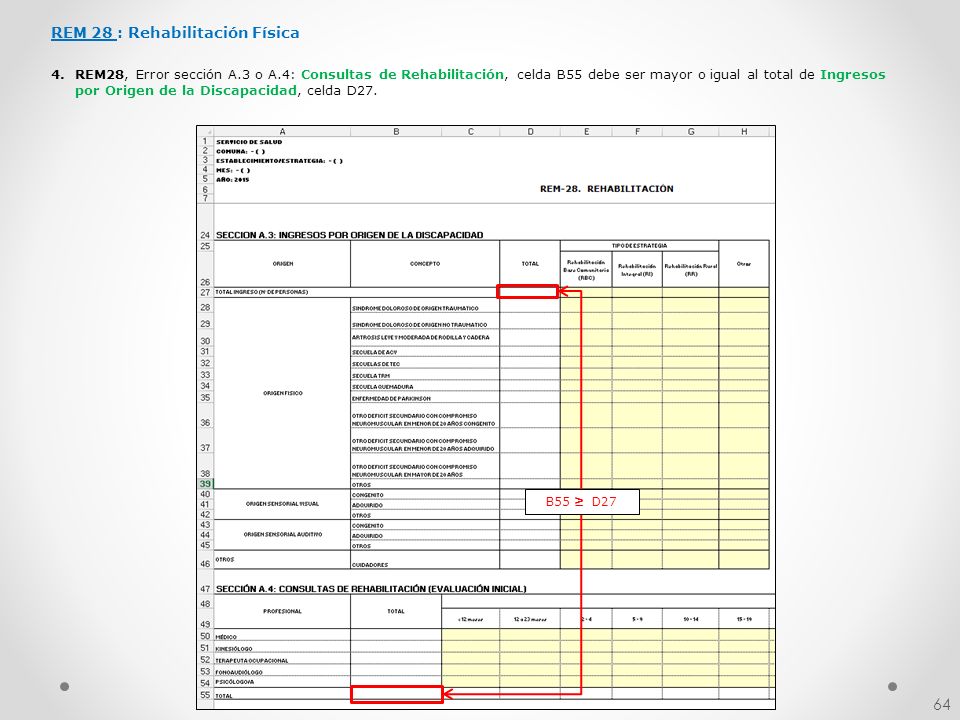Click the "MES: - ( )" cell
960x720 pixels.
coord(233,170)
